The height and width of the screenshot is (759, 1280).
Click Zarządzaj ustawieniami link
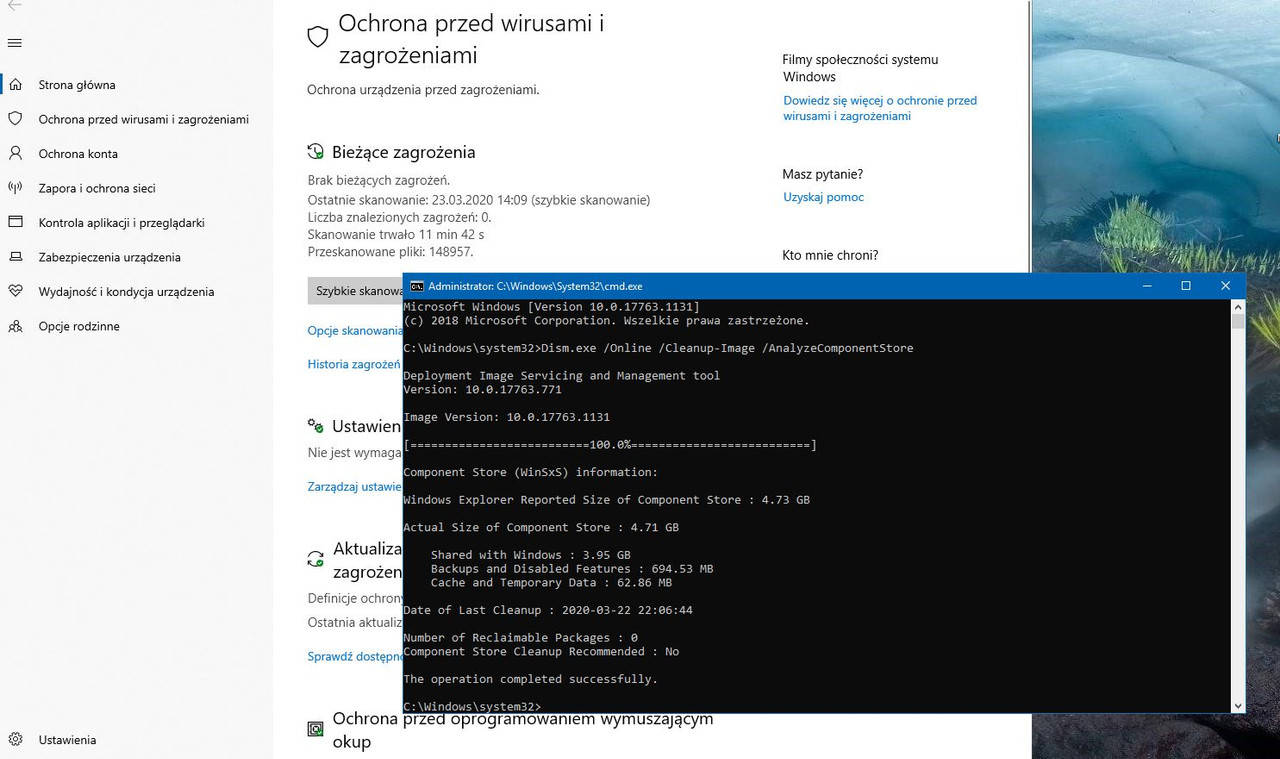[355, 487]
